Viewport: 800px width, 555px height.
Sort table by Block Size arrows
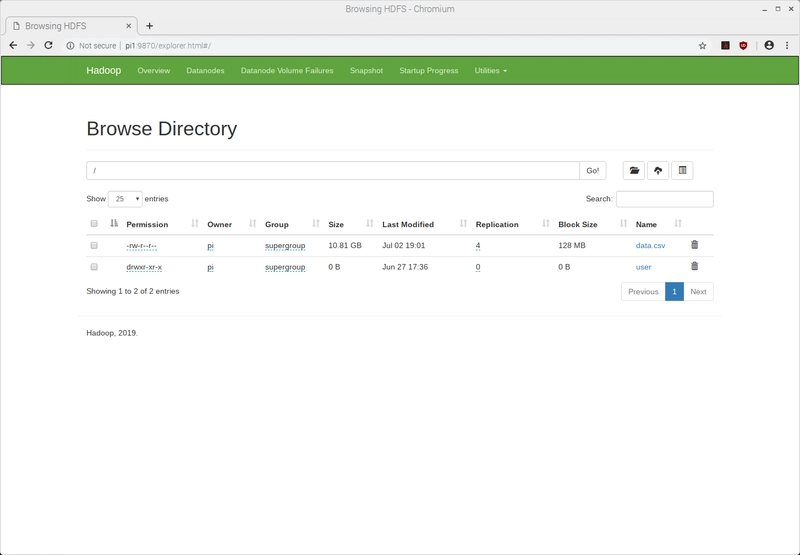click(623, 223)
